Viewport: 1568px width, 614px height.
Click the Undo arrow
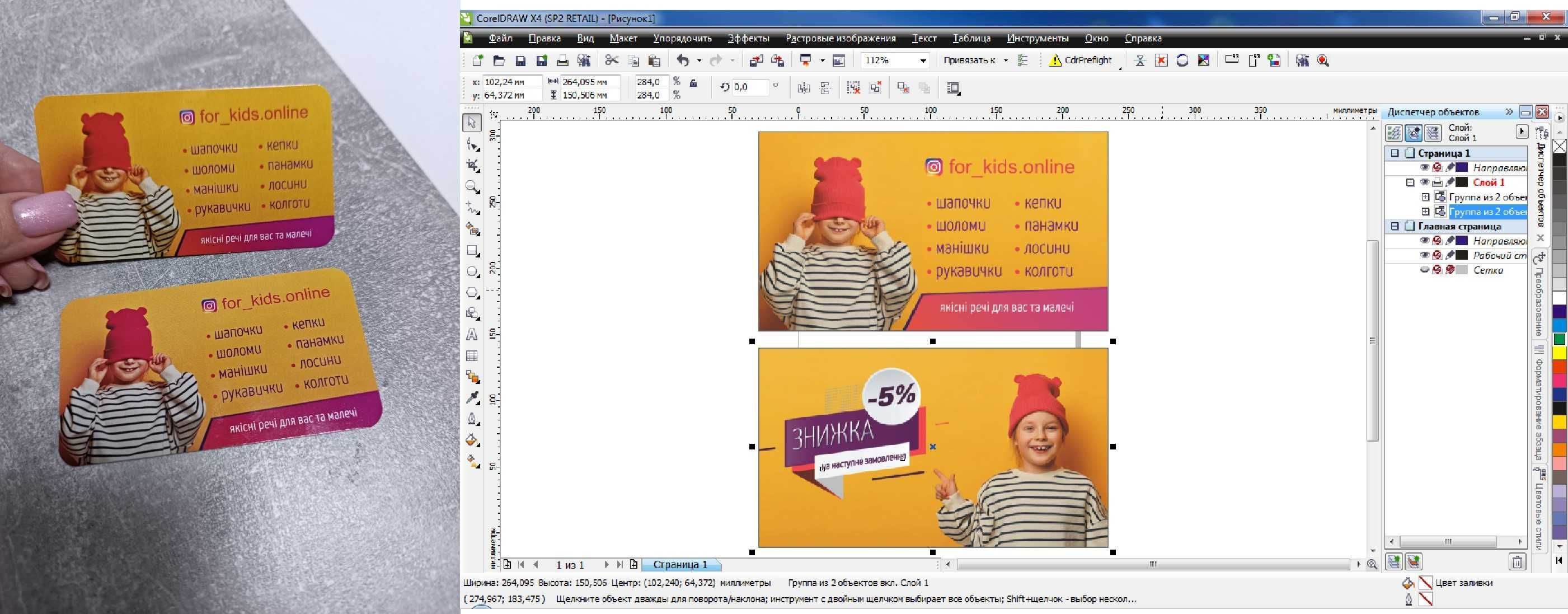(x=683, y=60)
